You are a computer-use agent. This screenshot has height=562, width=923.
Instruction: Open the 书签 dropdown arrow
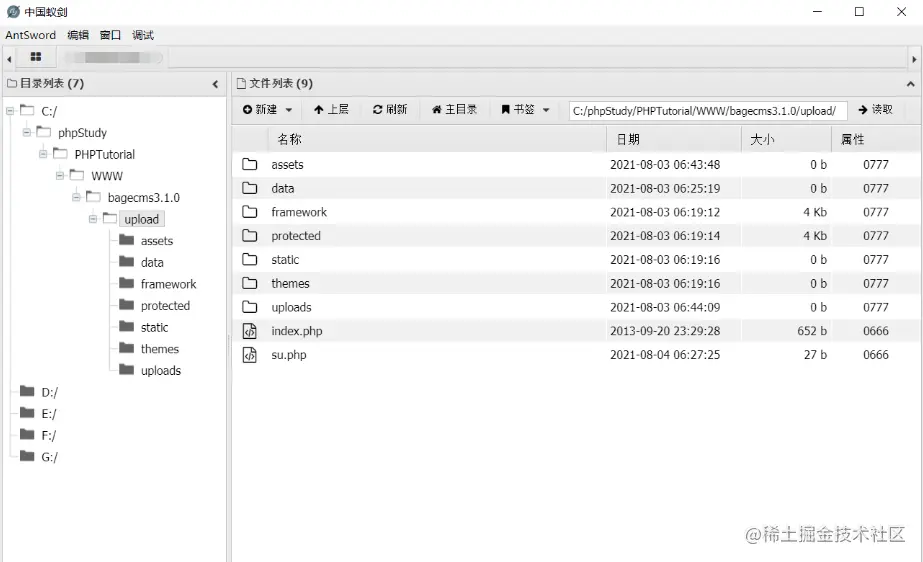(x=546, y=110)
